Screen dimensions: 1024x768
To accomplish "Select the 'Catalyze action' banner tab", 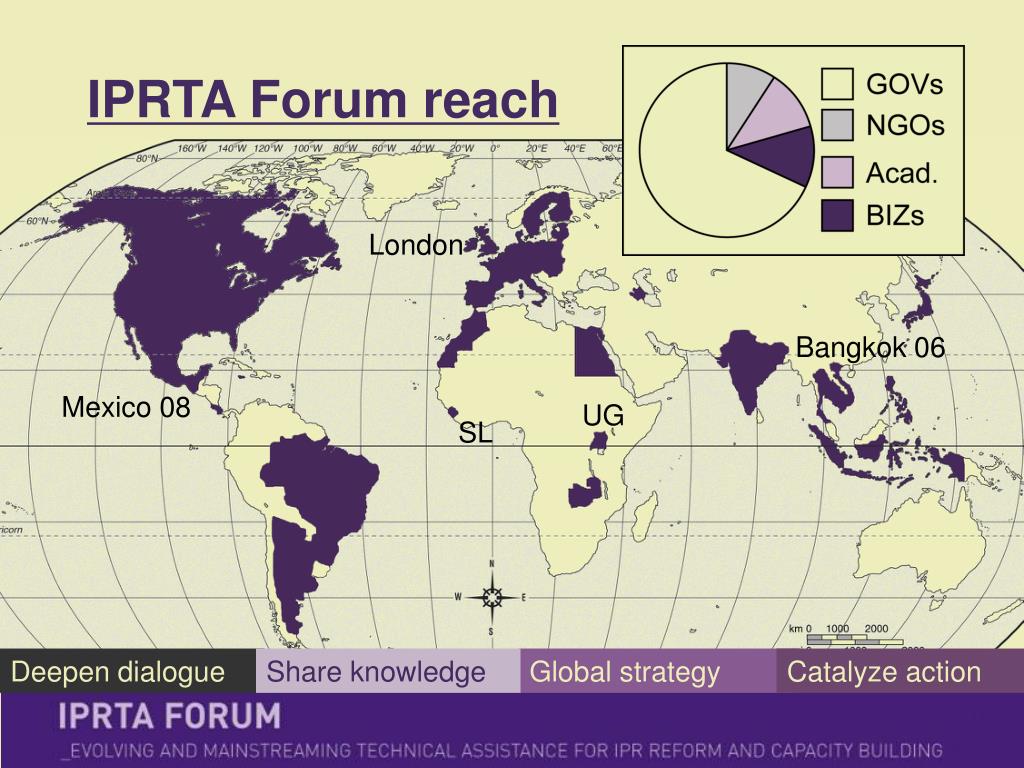I will (900, 671).
